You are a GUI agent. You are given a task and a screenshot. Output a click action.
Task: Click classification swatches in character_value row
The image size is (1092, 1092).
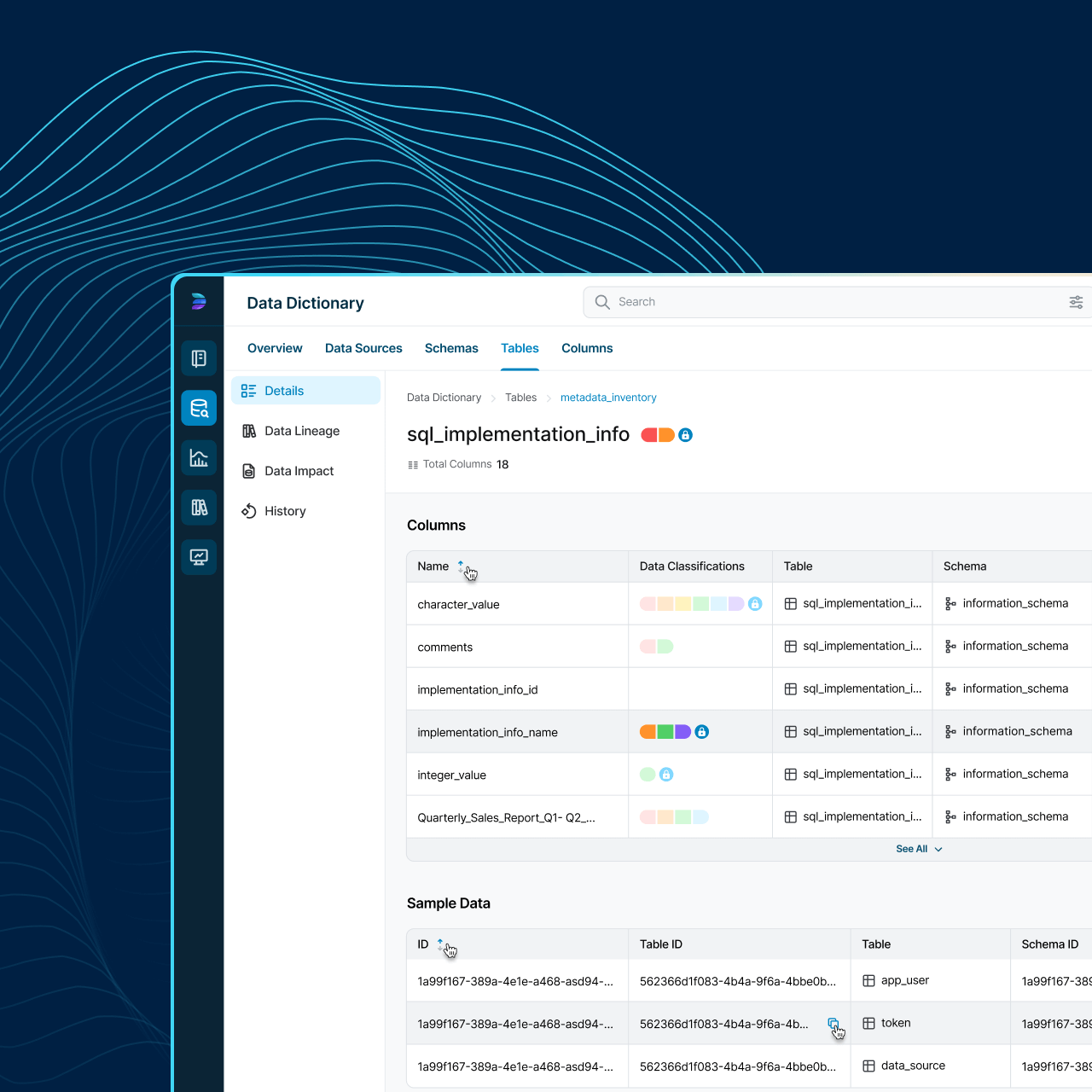click(692, 604)
